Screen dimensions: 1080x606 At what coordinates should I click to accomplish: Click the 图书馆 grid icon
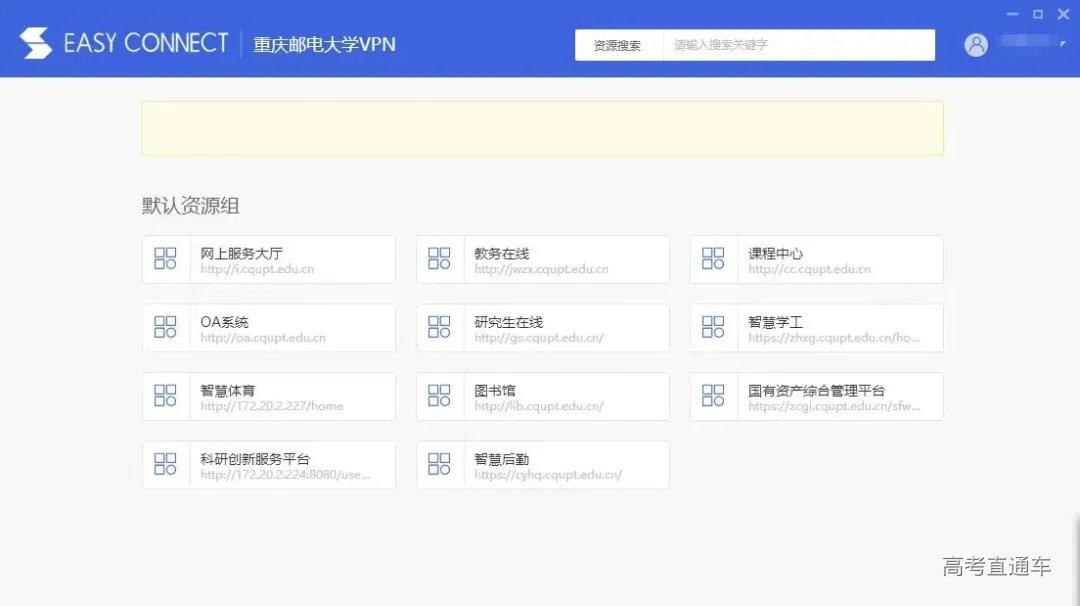[x=439, y=396]
